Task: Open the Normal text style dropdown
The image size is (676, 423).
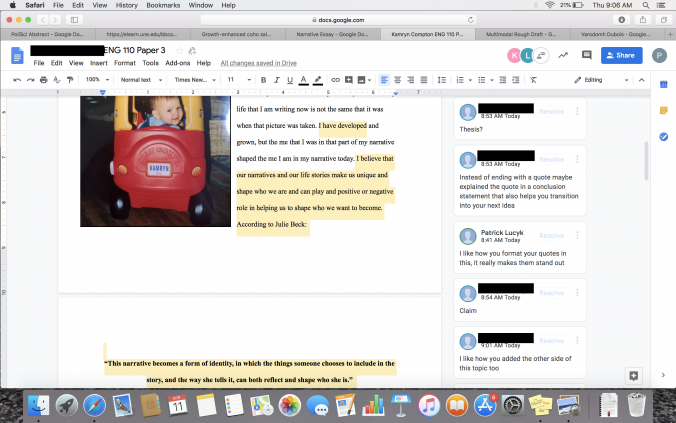Action: click(x=141, y=80)
